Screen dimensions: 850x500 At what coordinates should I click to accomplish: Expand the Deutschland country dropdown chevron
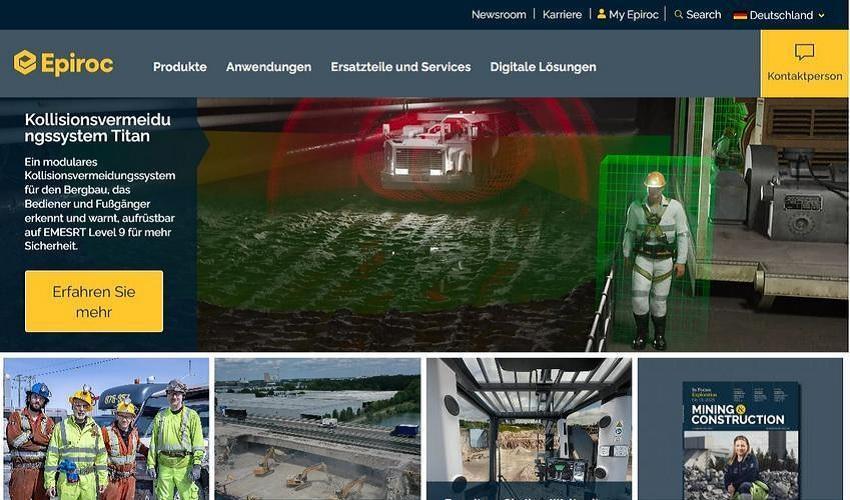coord(821,16)
